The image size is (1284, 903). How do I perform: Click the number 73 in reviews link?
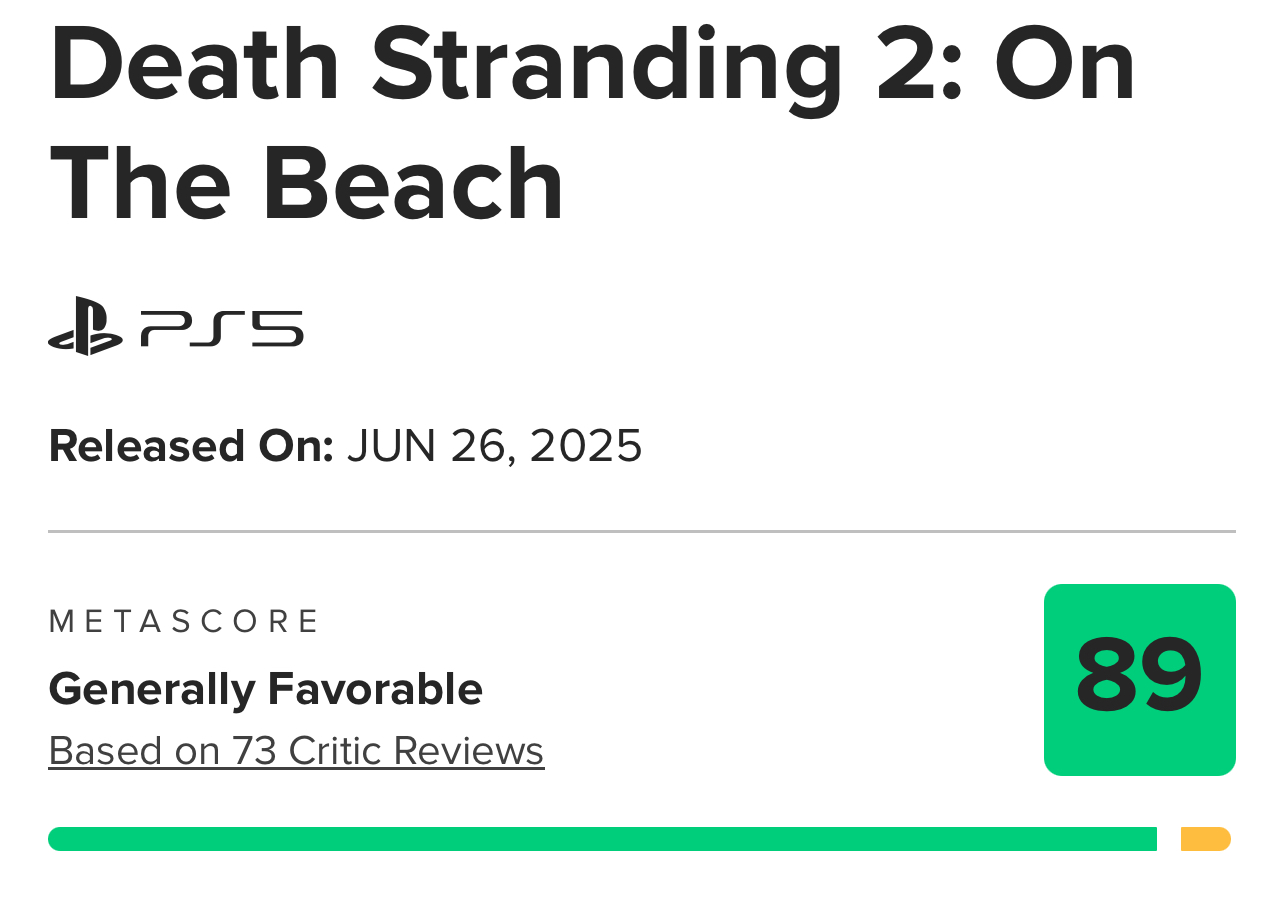tap(255, 751)
